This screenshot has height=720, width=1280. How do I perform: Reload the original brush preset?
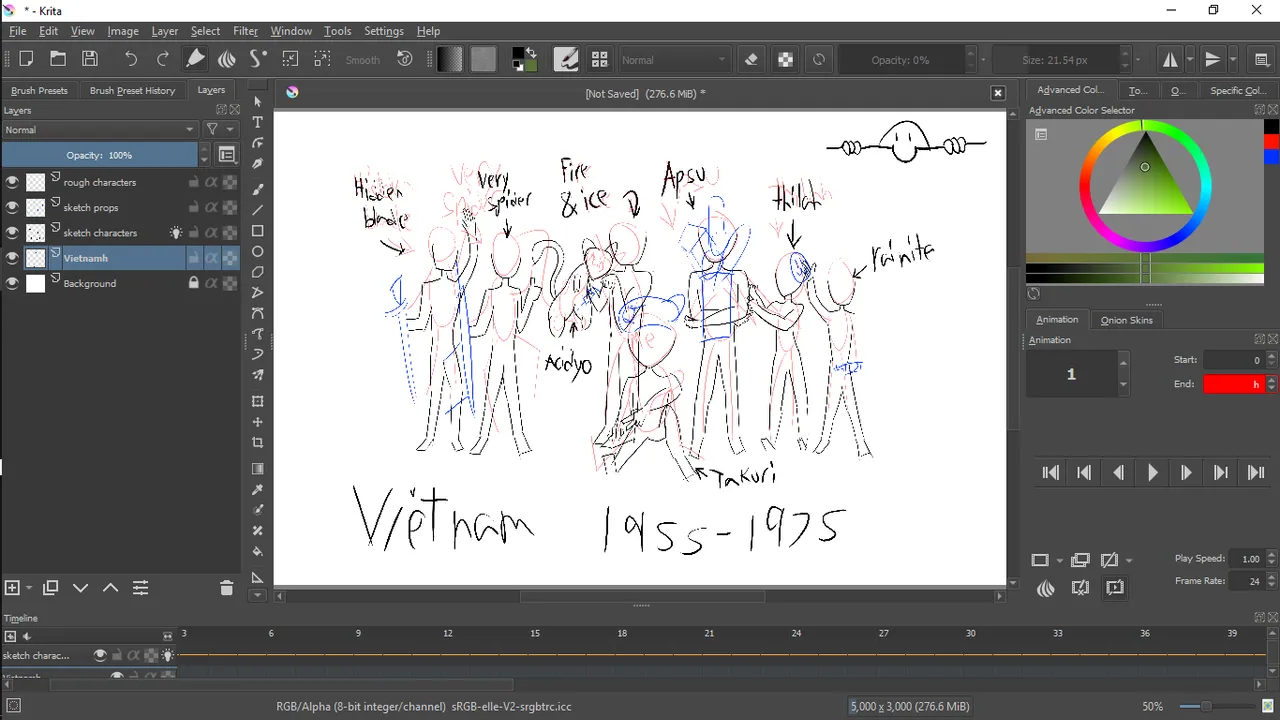(x=818, y=59)
